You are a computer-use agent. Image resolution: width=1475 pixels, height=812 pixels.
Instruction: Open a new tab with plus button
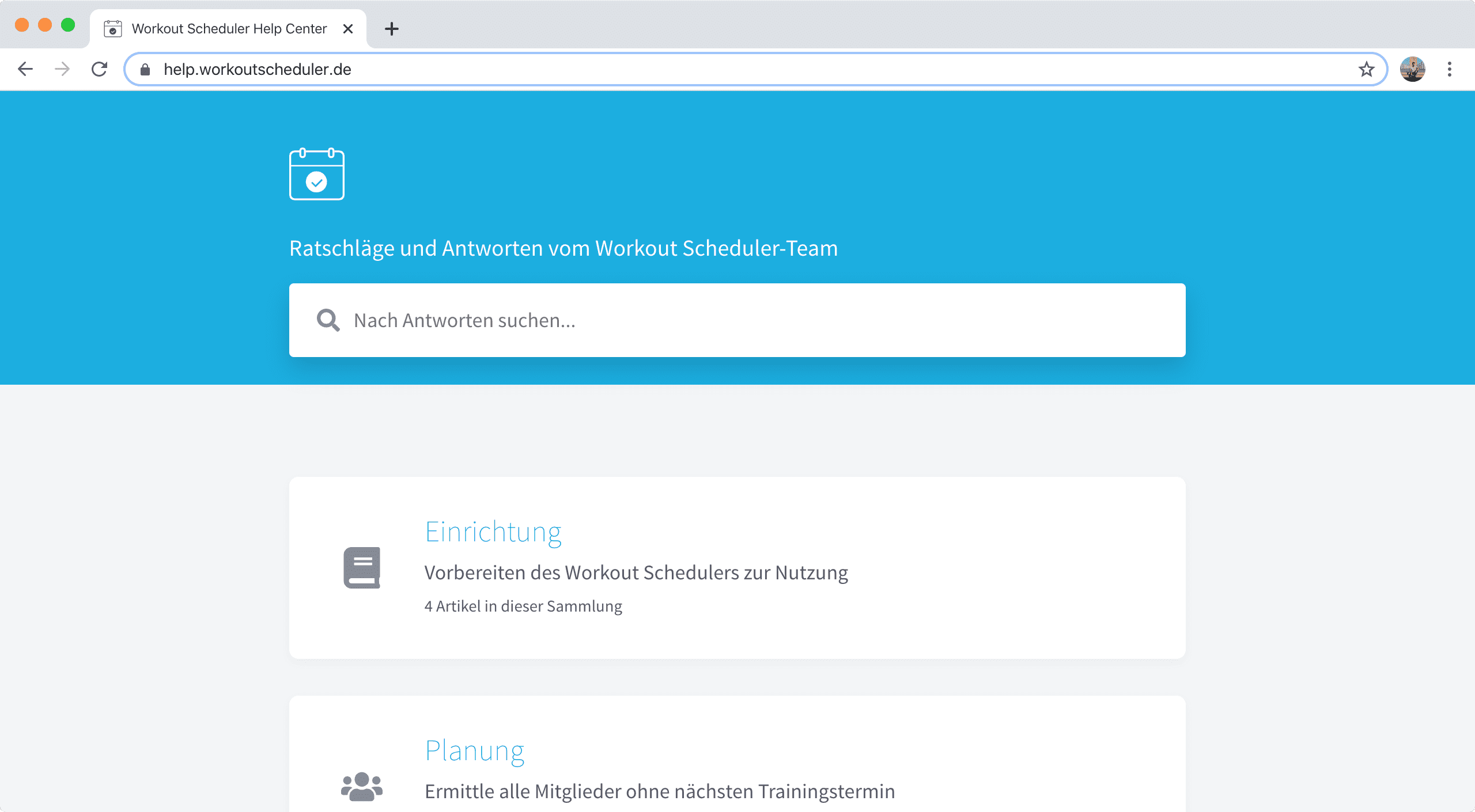coord(392,29)
